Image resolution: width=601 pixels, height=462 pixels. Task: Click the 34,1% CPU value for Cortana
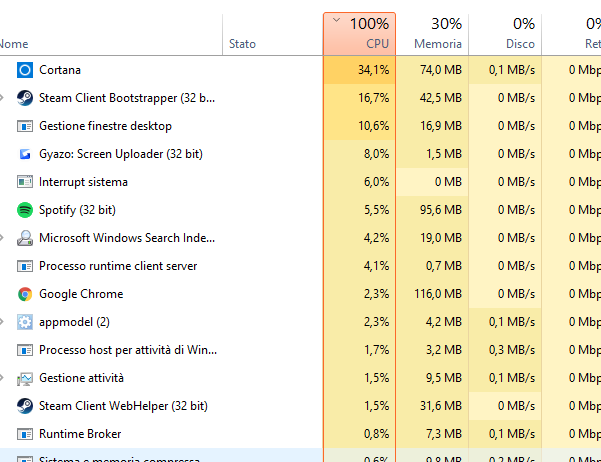[x=373, y=70]
